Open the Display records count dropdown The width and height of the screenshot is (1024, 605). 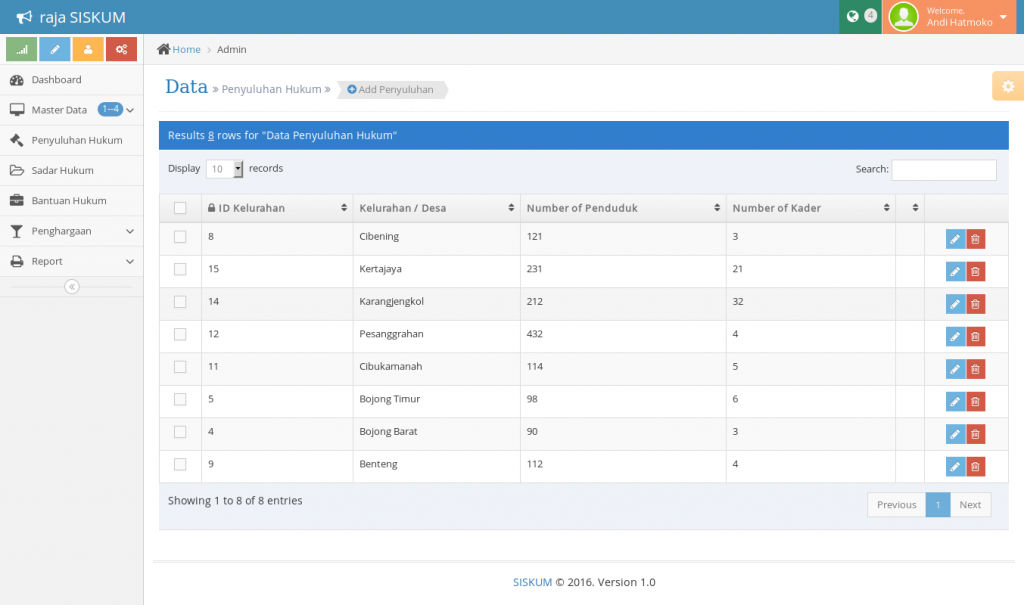click(225, 169)
